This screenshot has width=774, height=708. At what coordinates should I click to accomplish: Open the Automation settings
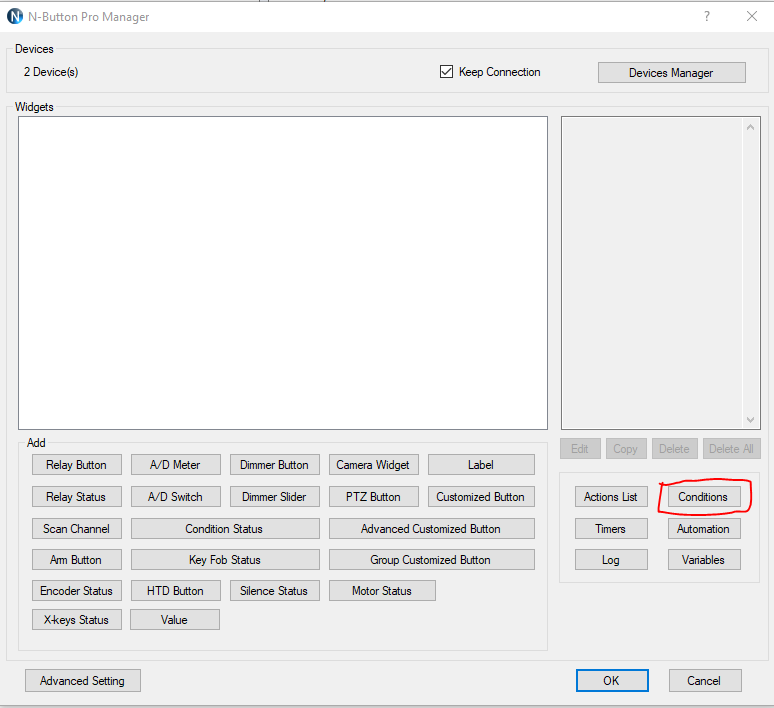pyautogui.click(x=704, y=529)
